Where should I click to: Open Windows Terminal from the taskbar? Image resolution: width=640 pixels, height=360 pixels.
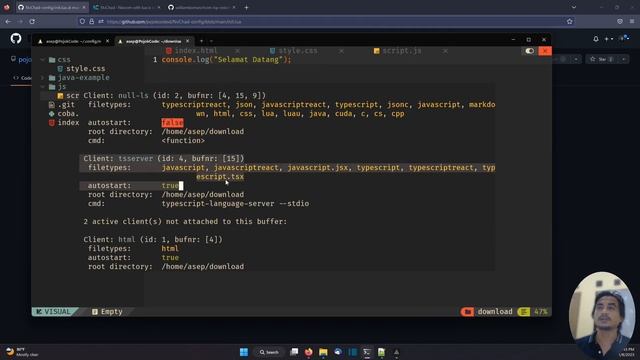coord(367,352)
